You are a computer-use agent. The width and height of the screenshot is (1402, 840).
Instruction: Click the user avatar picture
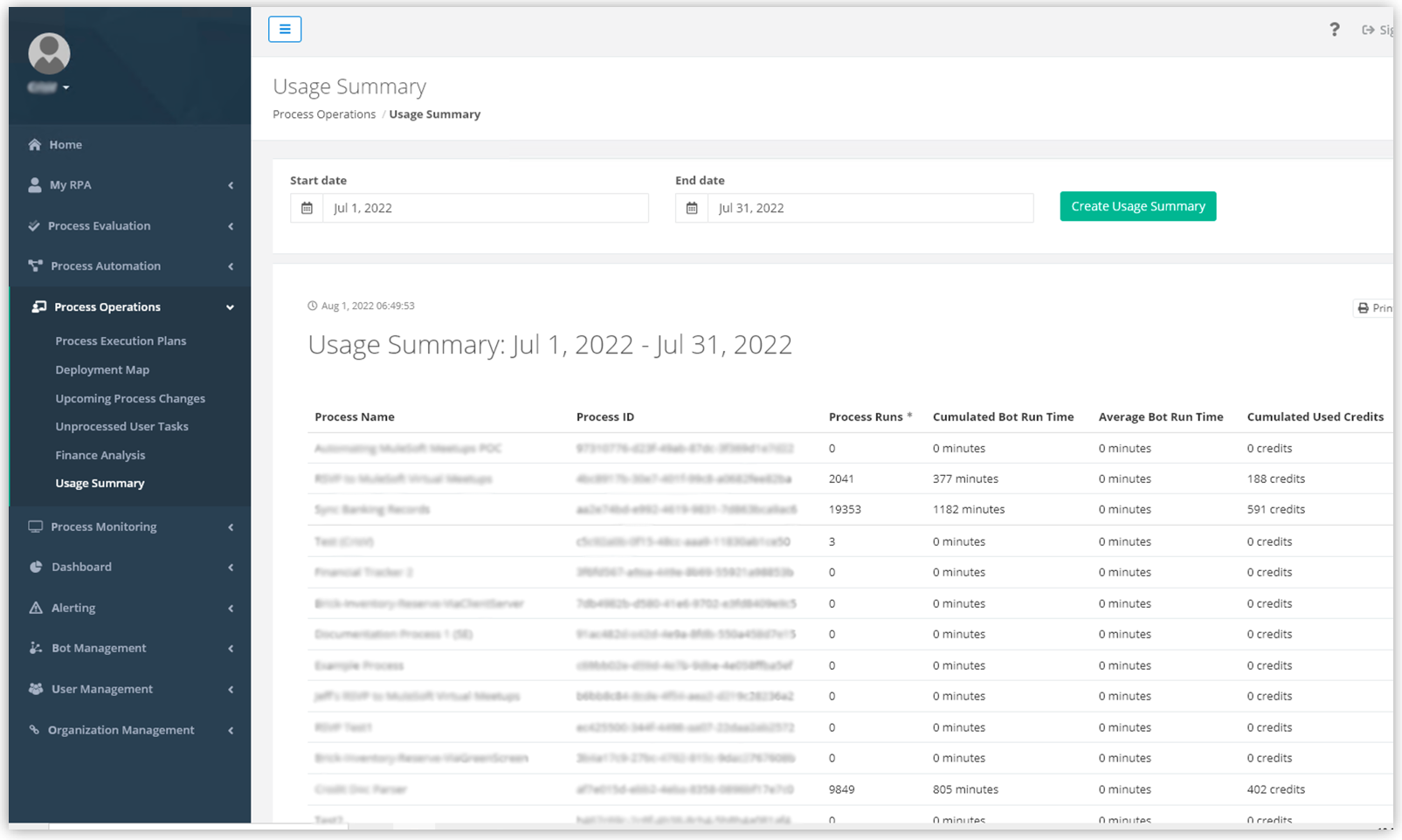(x=49, y=52)
